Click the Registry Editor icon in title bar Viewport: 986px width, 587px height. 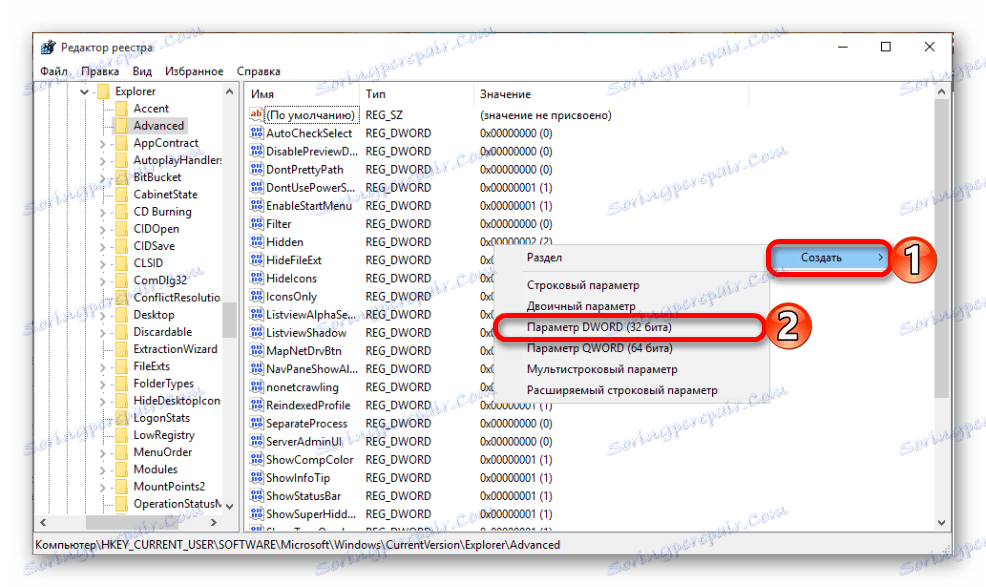pyautogui.click(x=47, y=46)
